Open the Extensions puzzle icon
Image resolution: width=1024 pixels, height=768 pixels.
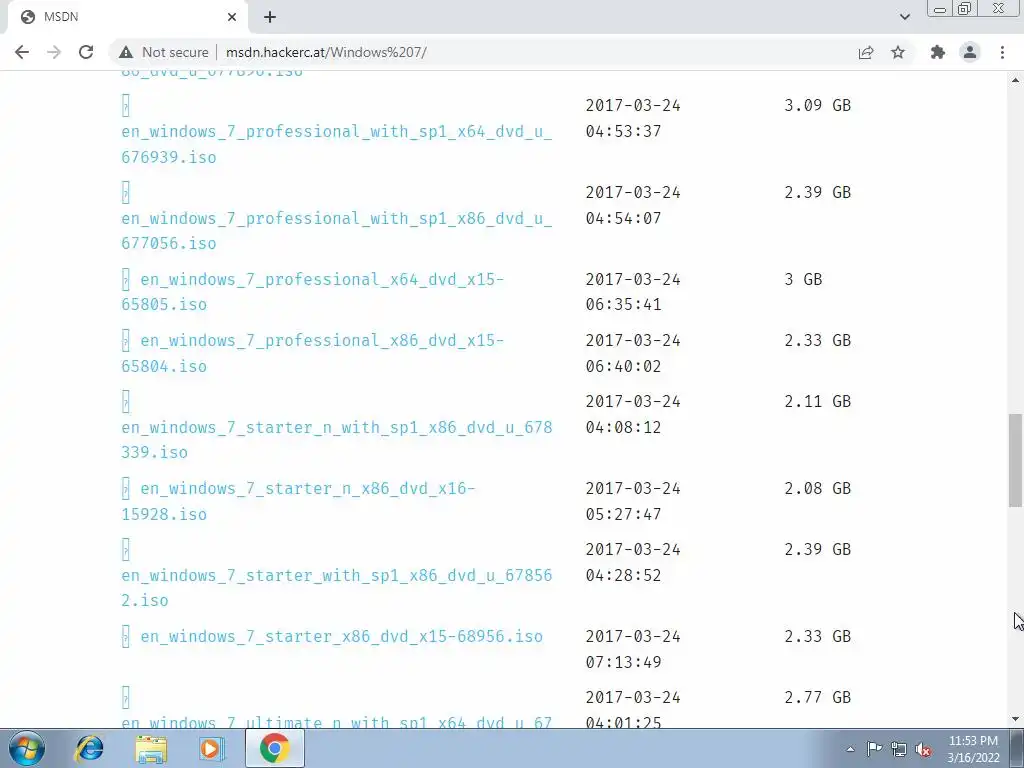pos(938,52)
